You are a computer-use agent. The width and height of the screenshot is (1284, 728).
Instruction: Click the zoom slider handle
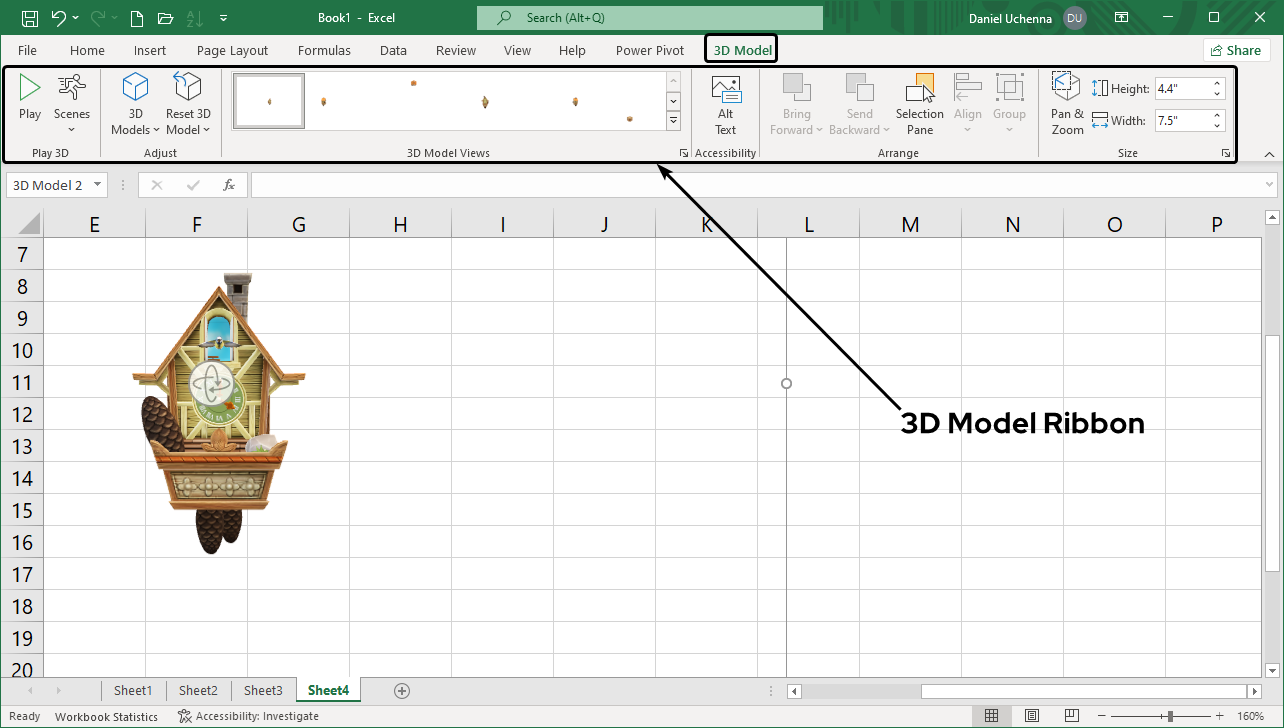[1168, 716]
